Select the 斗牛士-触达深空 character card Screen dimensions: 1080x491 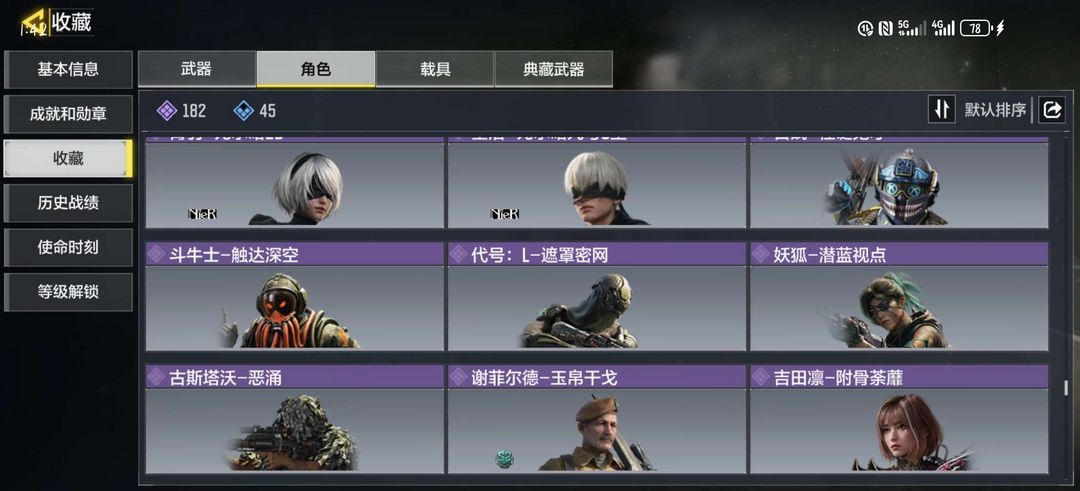point(295,296)
